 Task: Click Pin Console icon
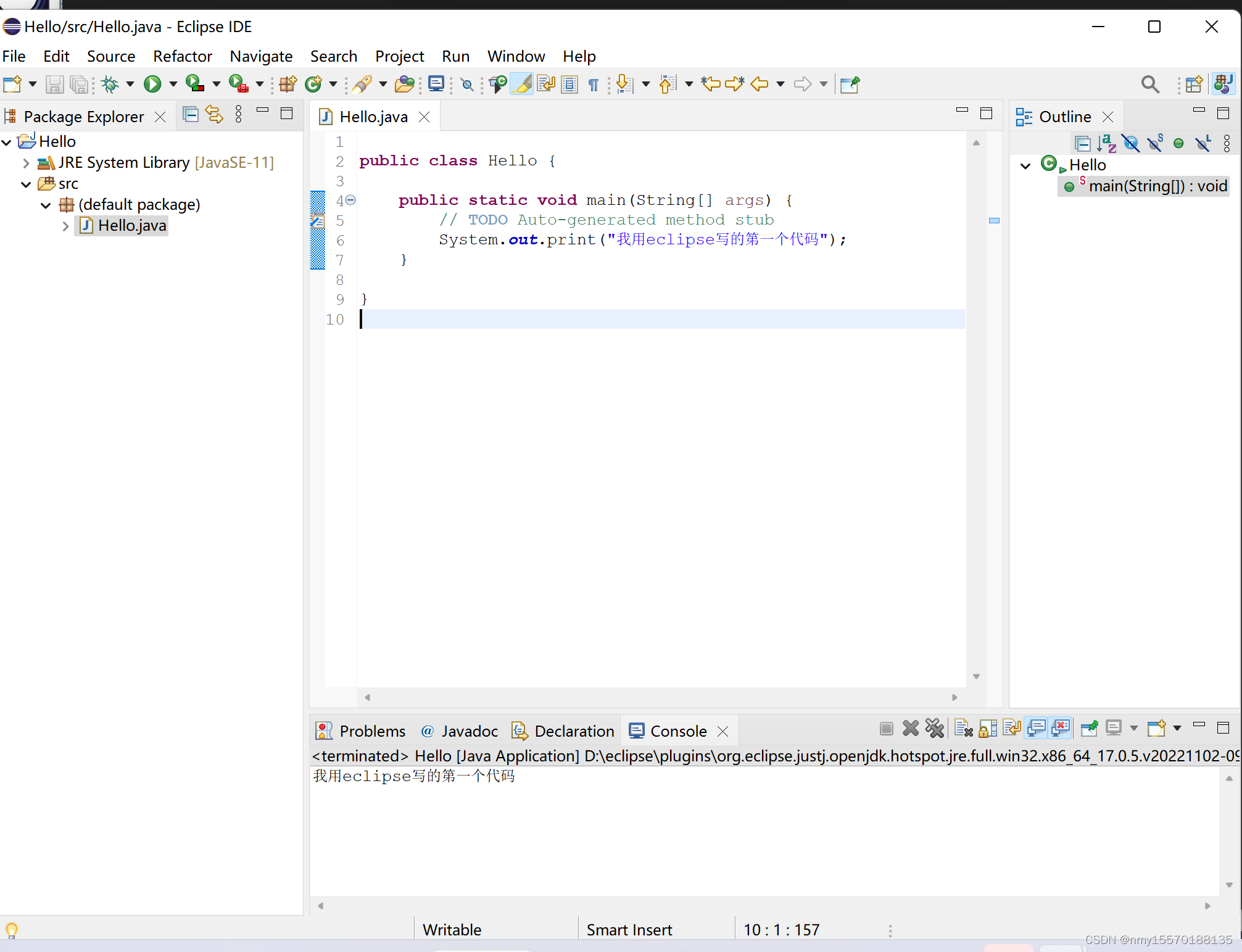point(1090,729)
